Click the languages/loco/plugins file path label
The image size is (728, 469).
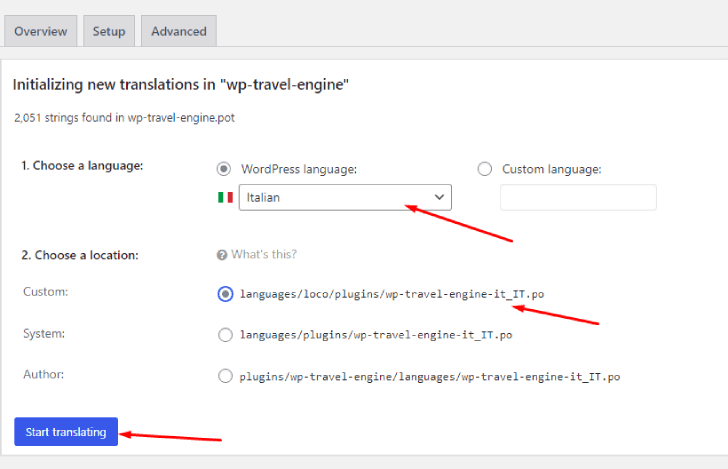pos(392,294)
